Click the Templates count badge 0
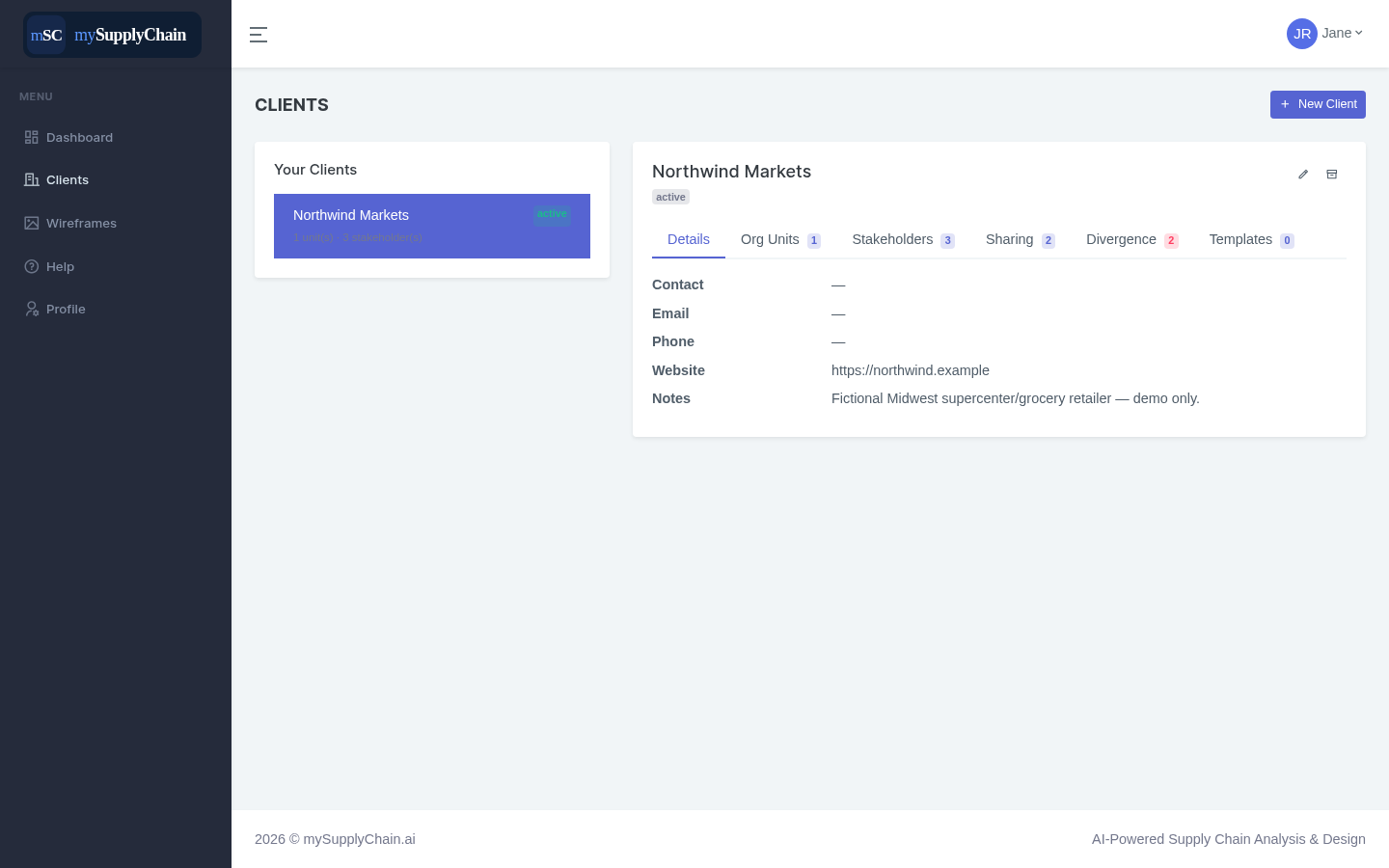This screenshot has height=868, width=1389. point(1287,241)
